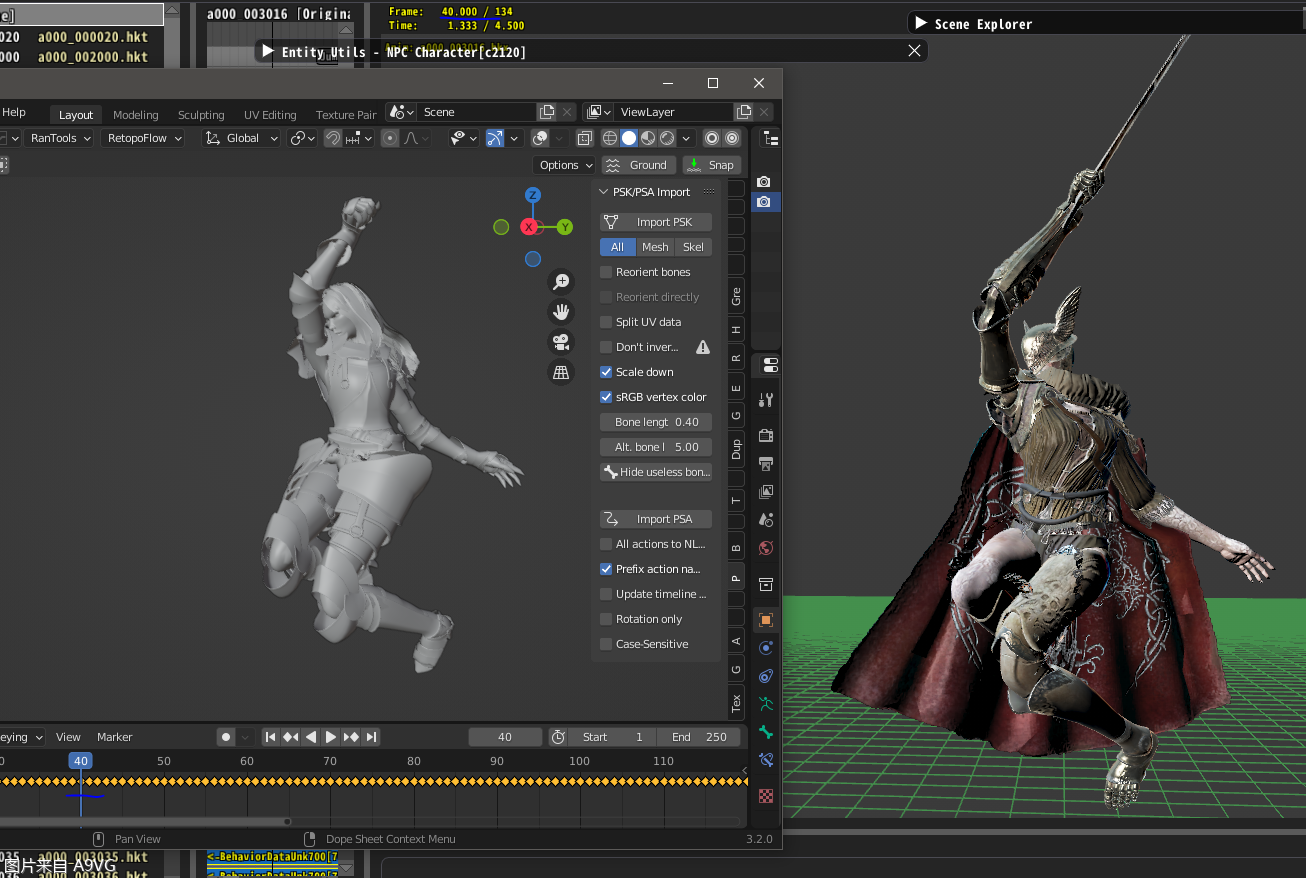This screenshot has width=1306, height=878.
Task: Open the Help menu
Action: 14,112
